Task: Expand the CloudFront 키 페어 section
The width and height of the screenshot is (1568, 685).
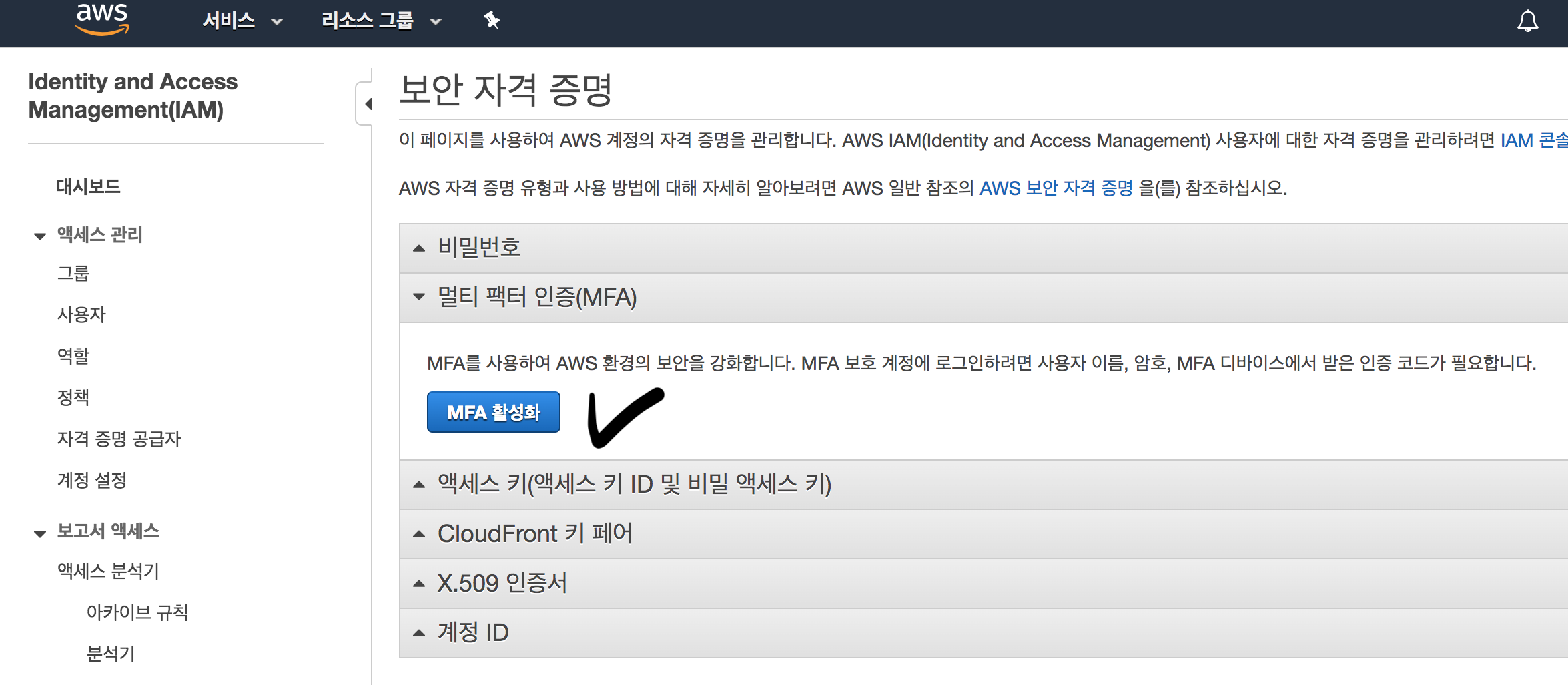Action: [x=984, y=533]
